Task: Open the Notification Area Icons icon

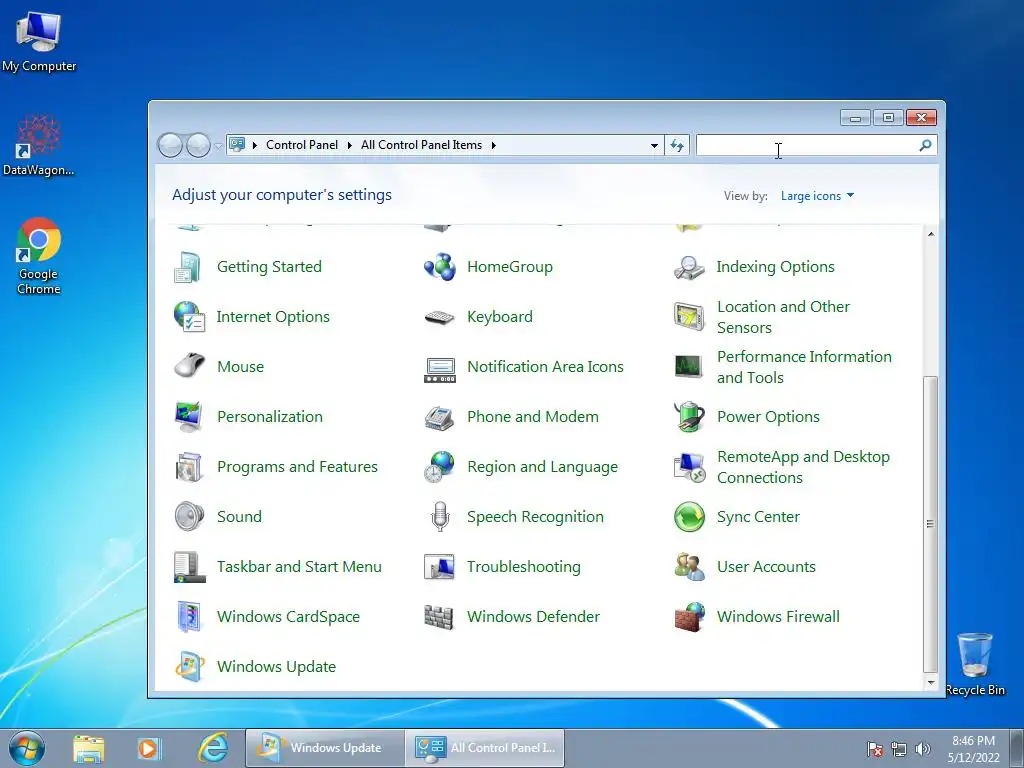Action: tap(440, 370)
